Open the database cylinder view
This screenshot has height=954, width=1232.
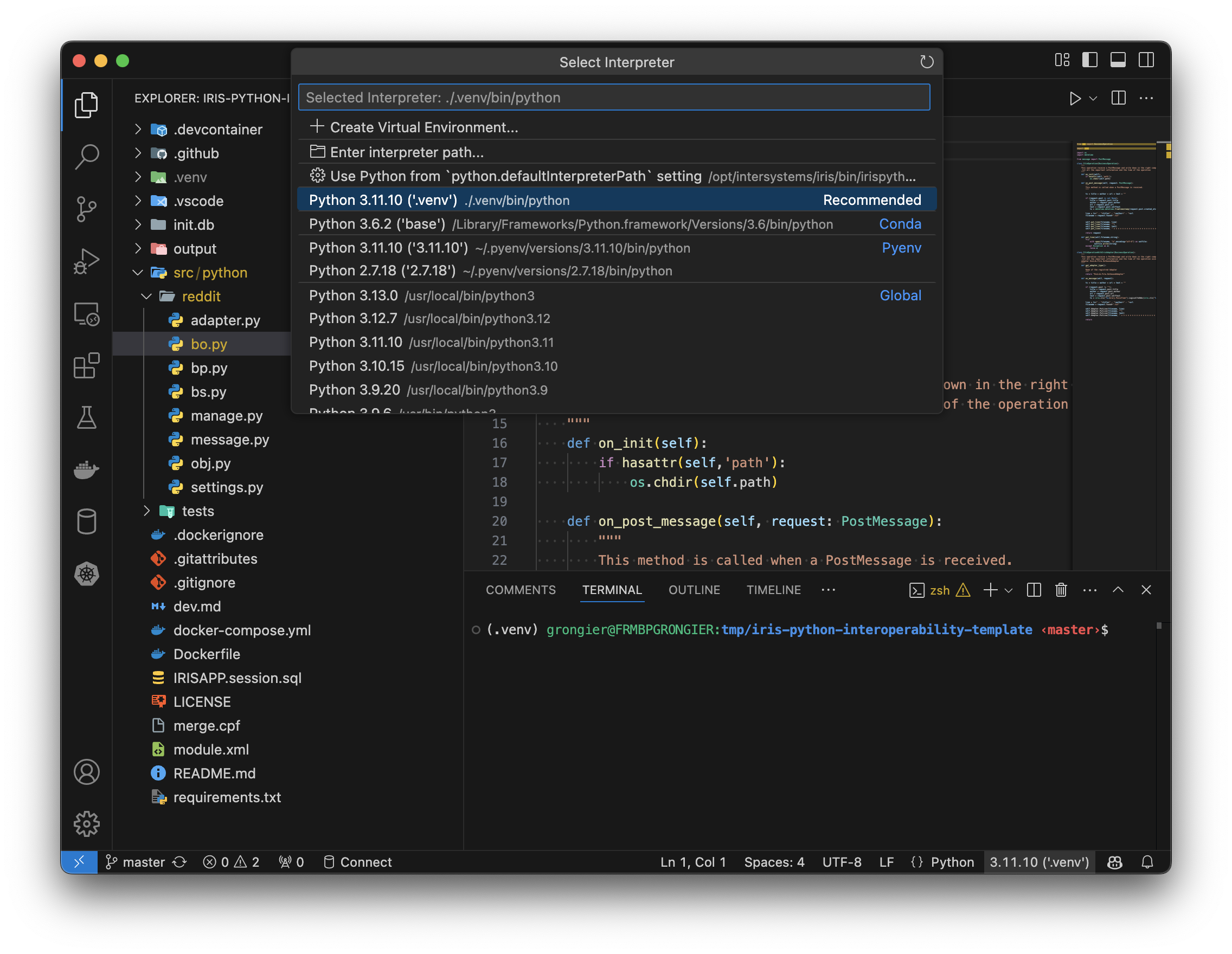point(86,521)
